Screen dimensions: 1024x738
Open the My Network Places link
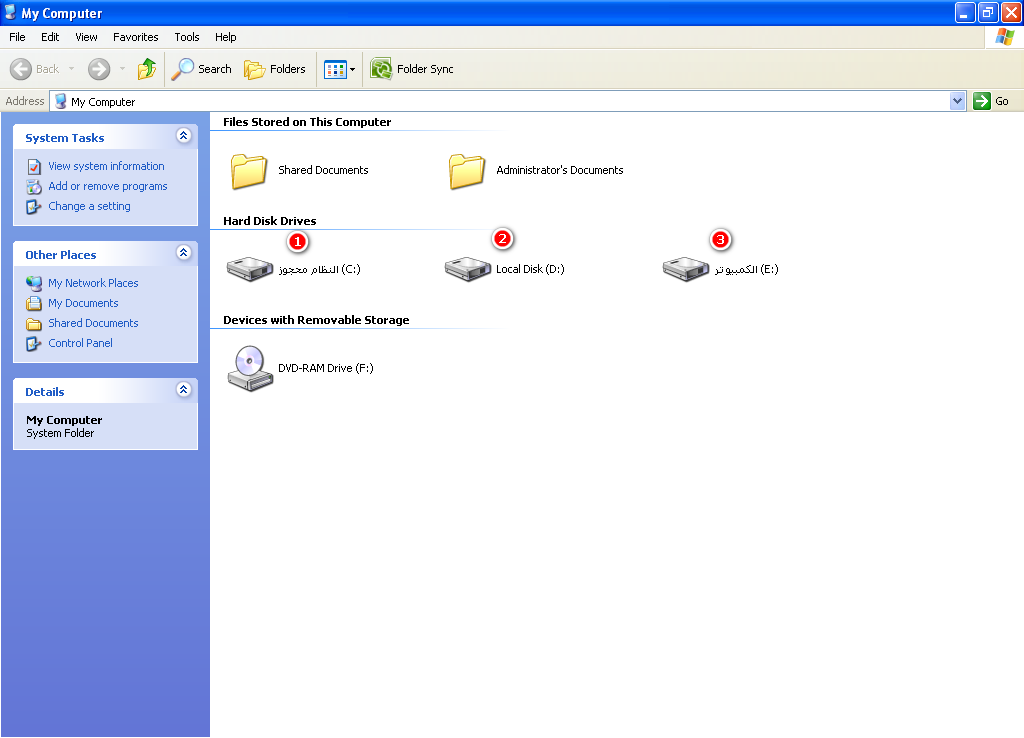click(x=93, y=283)
